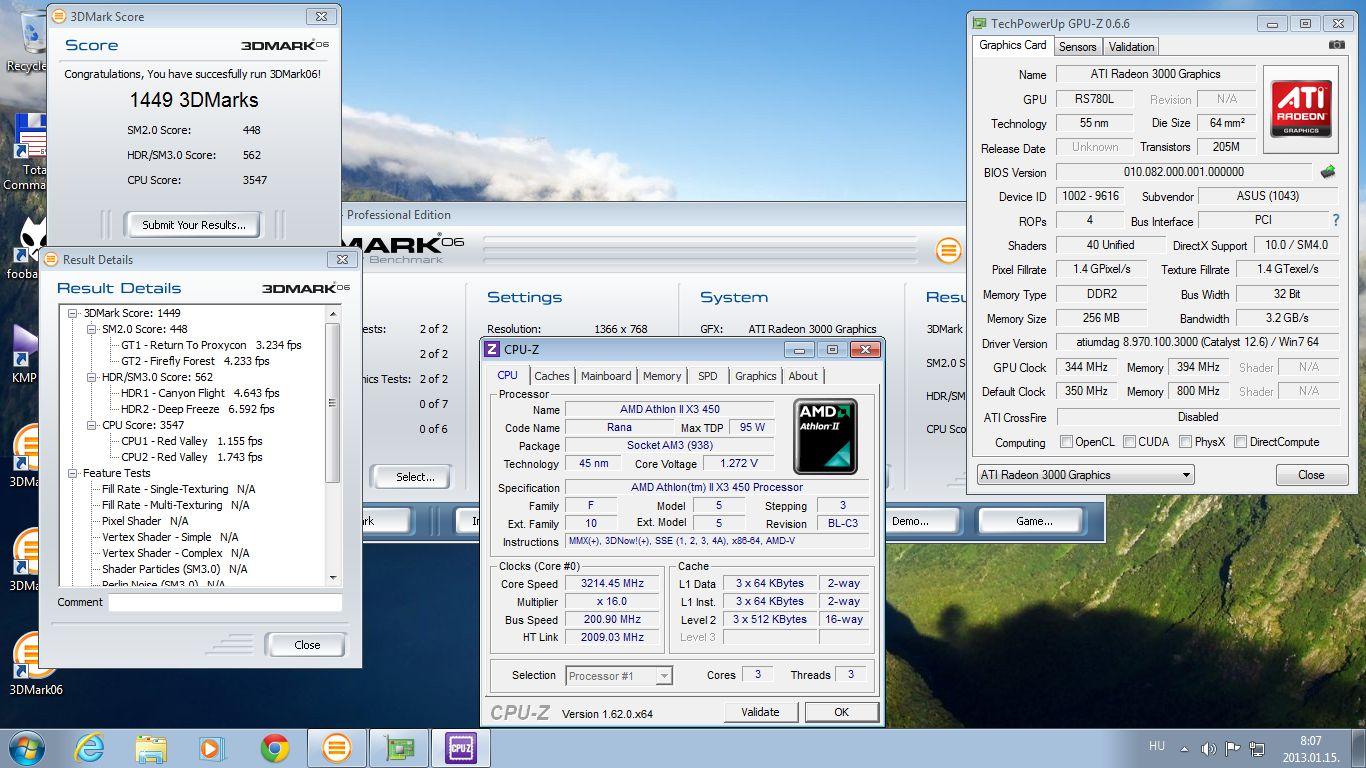This screenshot has height=768, width=1366.
Task: Launch Internet Explorer from taskbar
Action: click(x=89, y=747)
